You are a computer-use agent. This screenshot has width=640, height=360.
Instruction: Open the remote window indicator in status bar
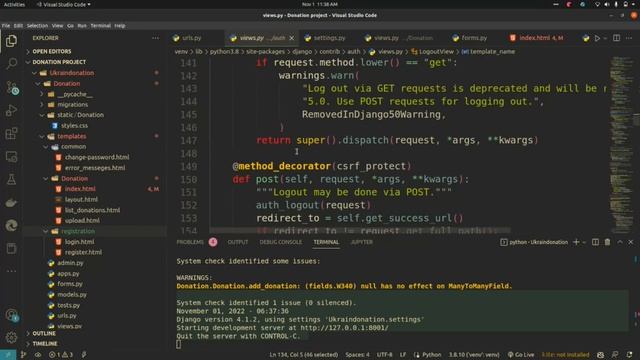[8, 355]
